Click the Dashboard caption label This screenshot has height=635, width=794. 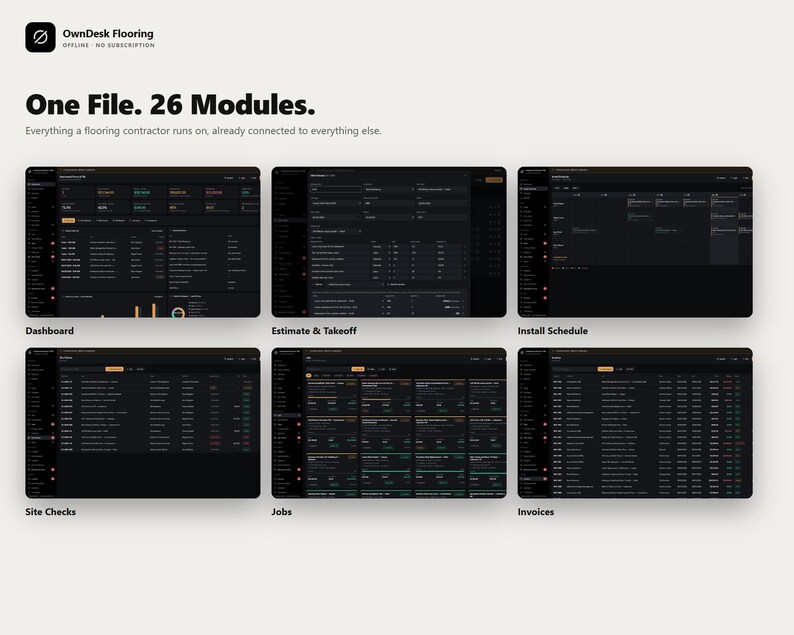point(50,331)
